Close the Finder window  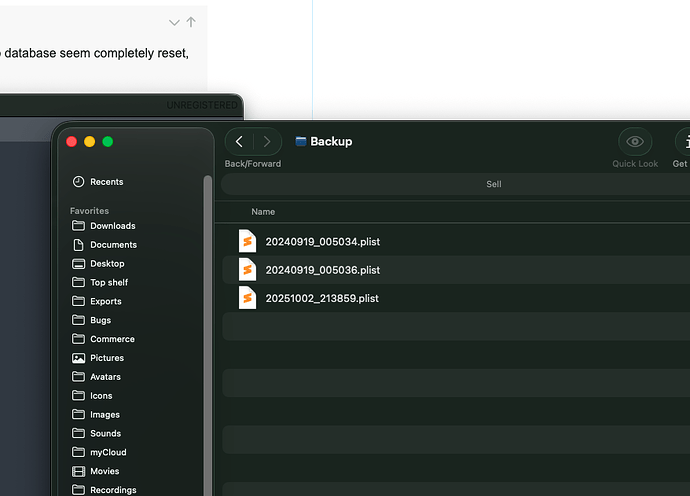[x=72, y=142]
